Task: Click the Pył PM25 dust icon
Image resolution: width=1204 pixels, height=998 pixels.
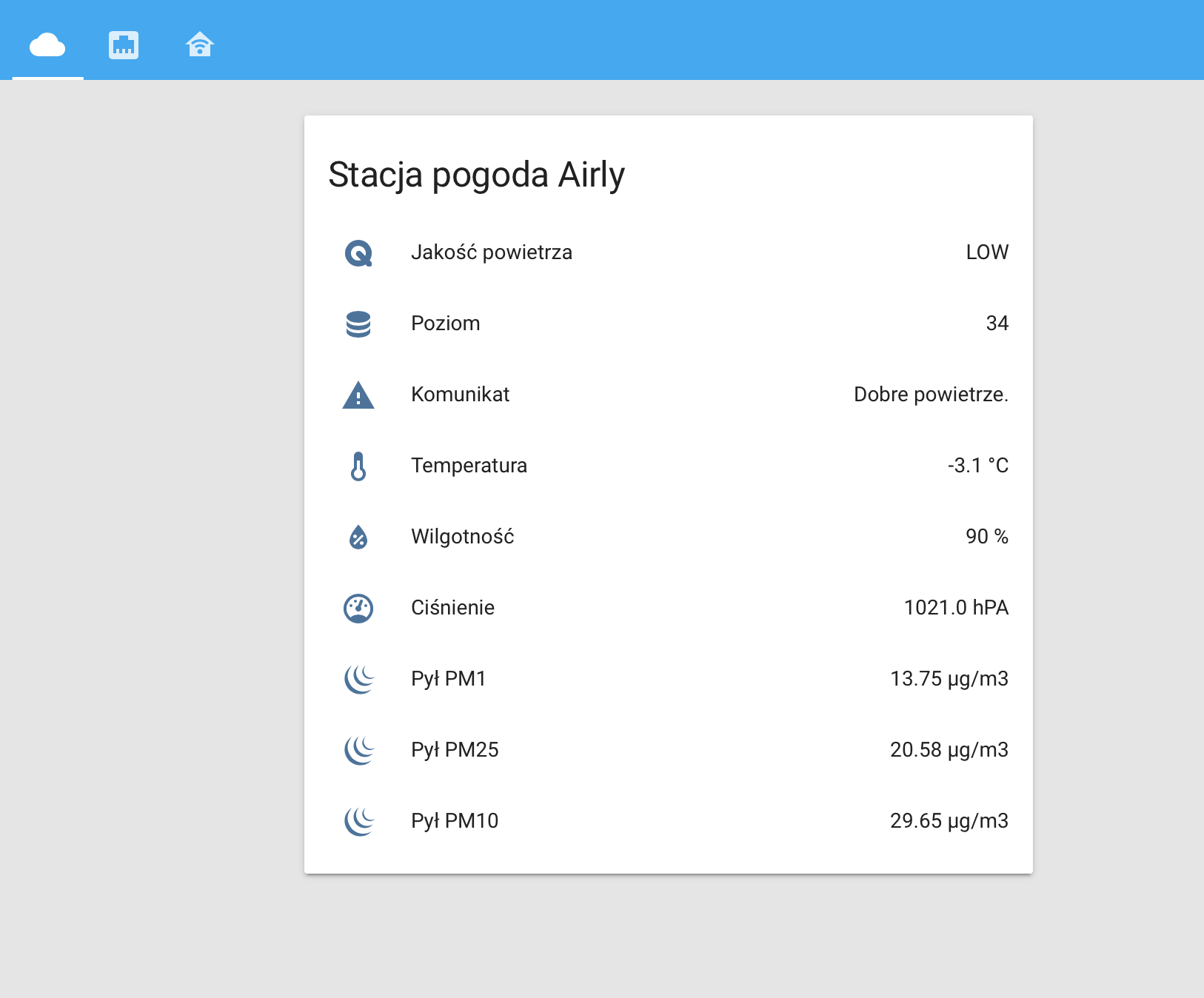Action: pos(360,751)
